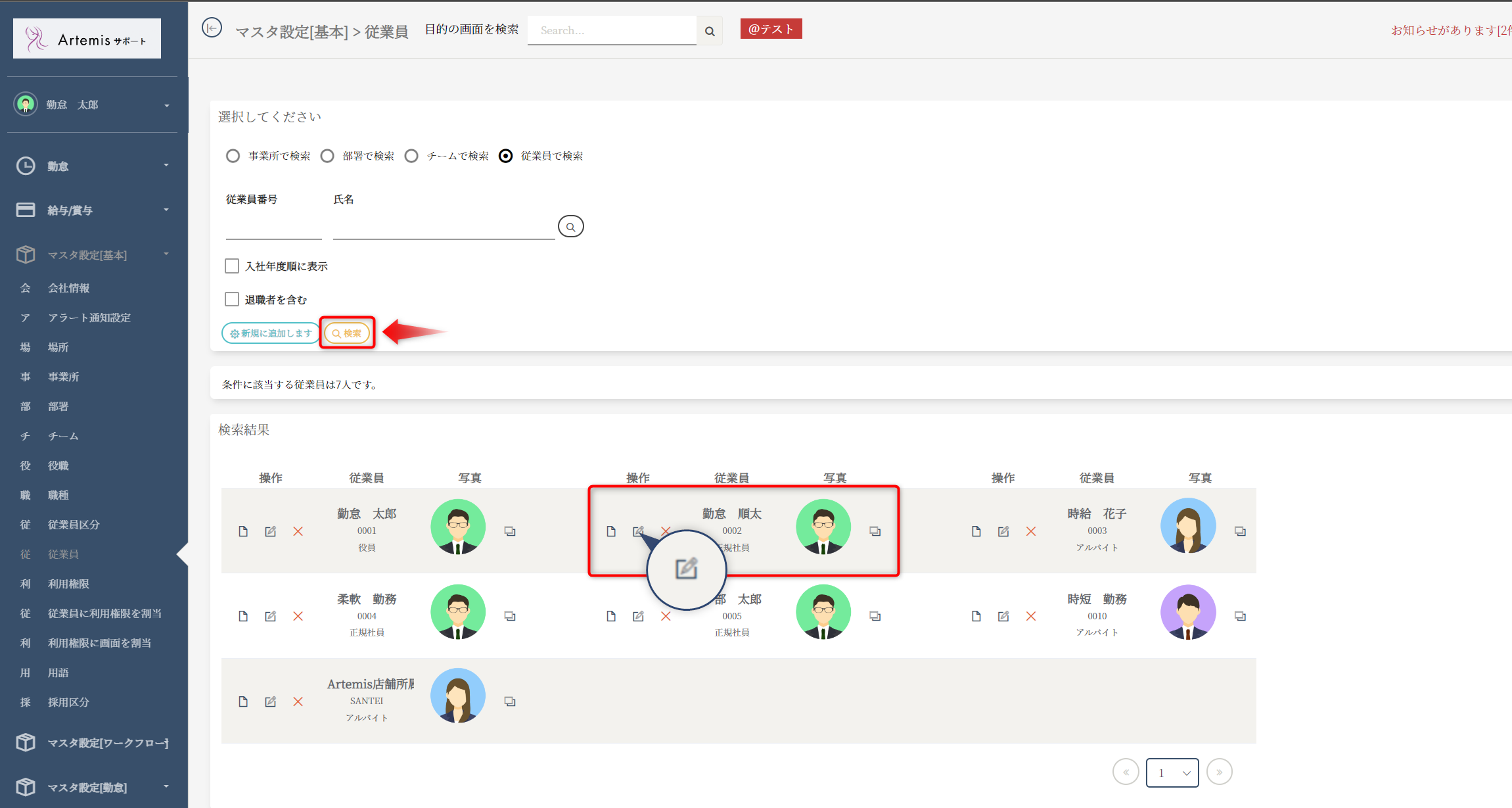Go to 従業員区分 sidebar item
Viewport: 1512px width, 808px height.
pyautogui.click(x=74, y=525)
